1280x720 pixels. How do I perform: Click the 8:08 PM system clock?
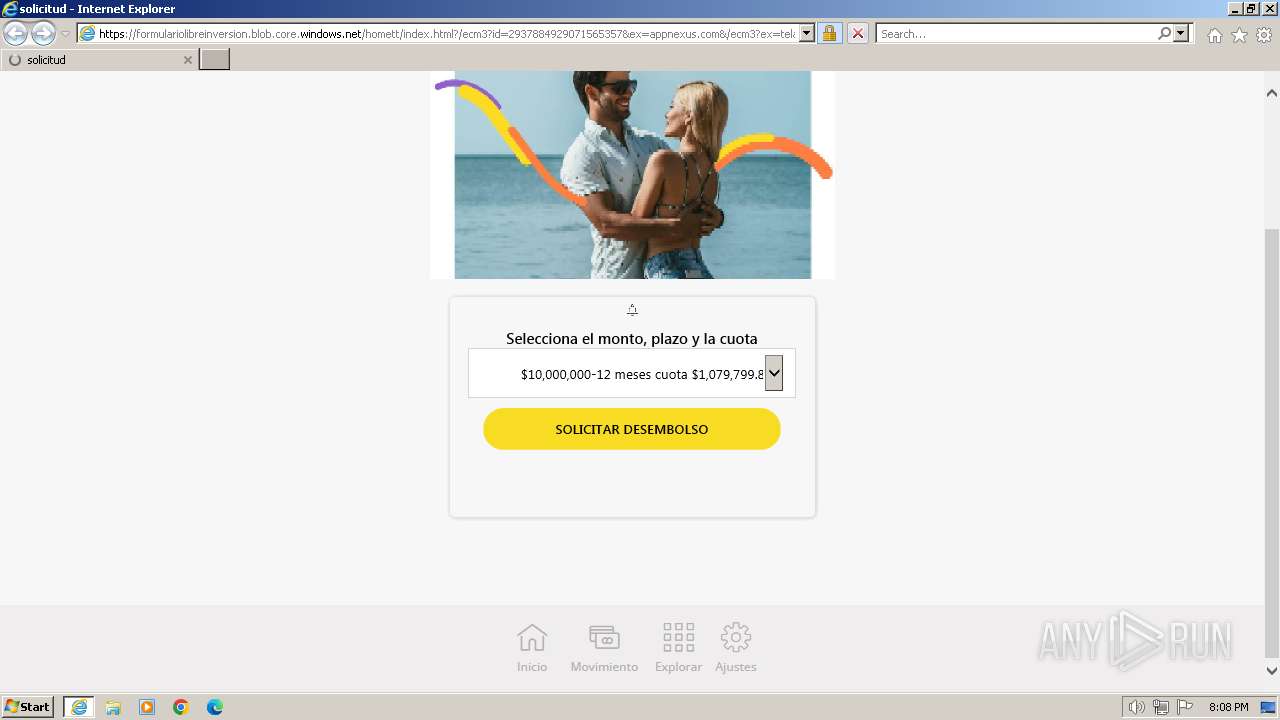[1228, 707]
